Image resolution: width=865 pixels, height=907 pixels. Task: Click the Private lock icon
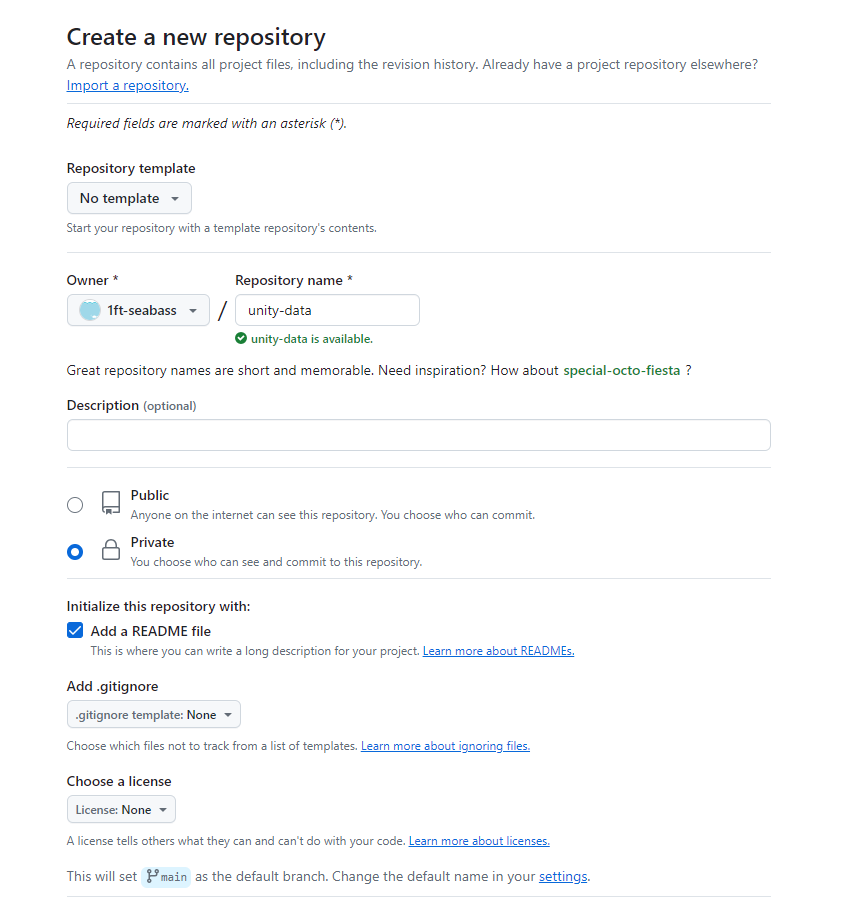tap(111, 550)
